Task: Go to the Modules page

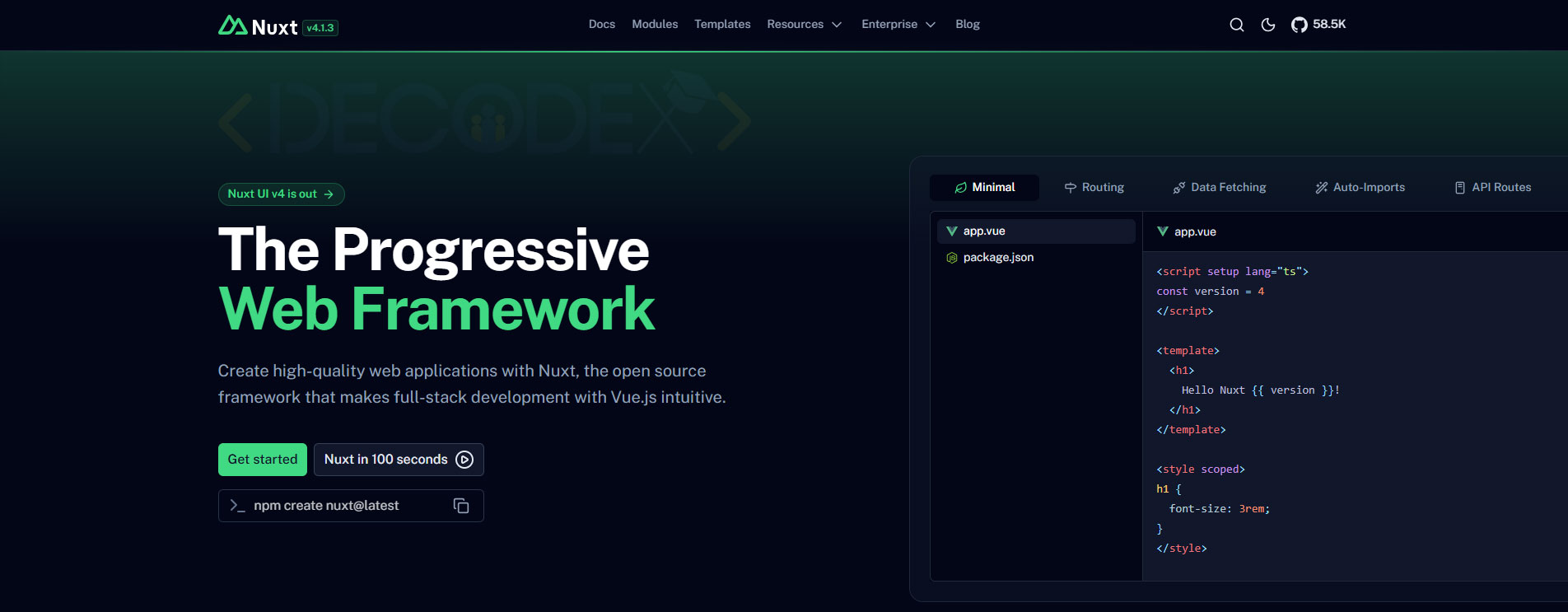Action: click(x=655, y=25)
